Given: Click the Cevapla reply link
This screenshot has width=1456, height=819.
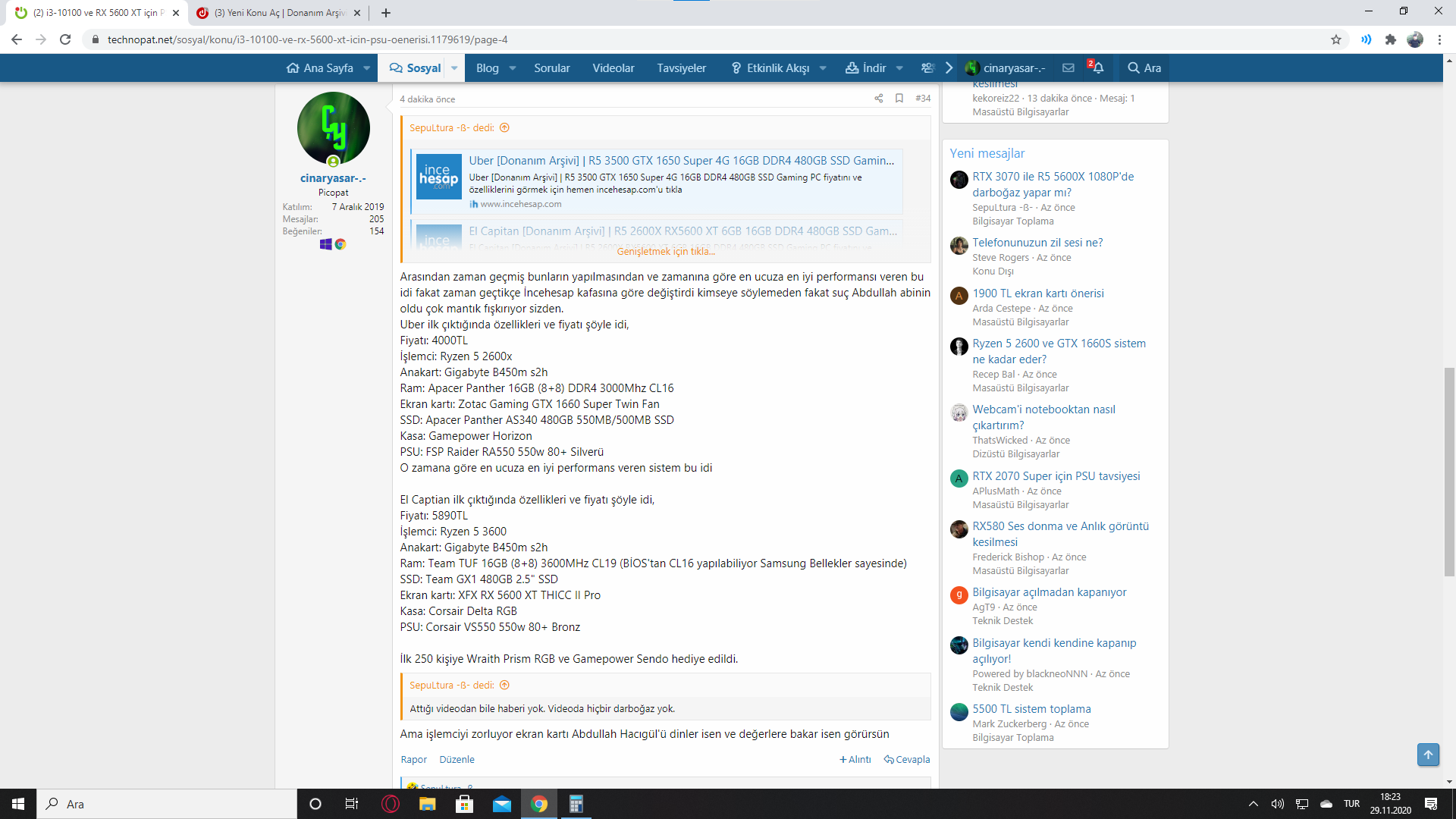Looking at the screenshot, I should 907,760.
